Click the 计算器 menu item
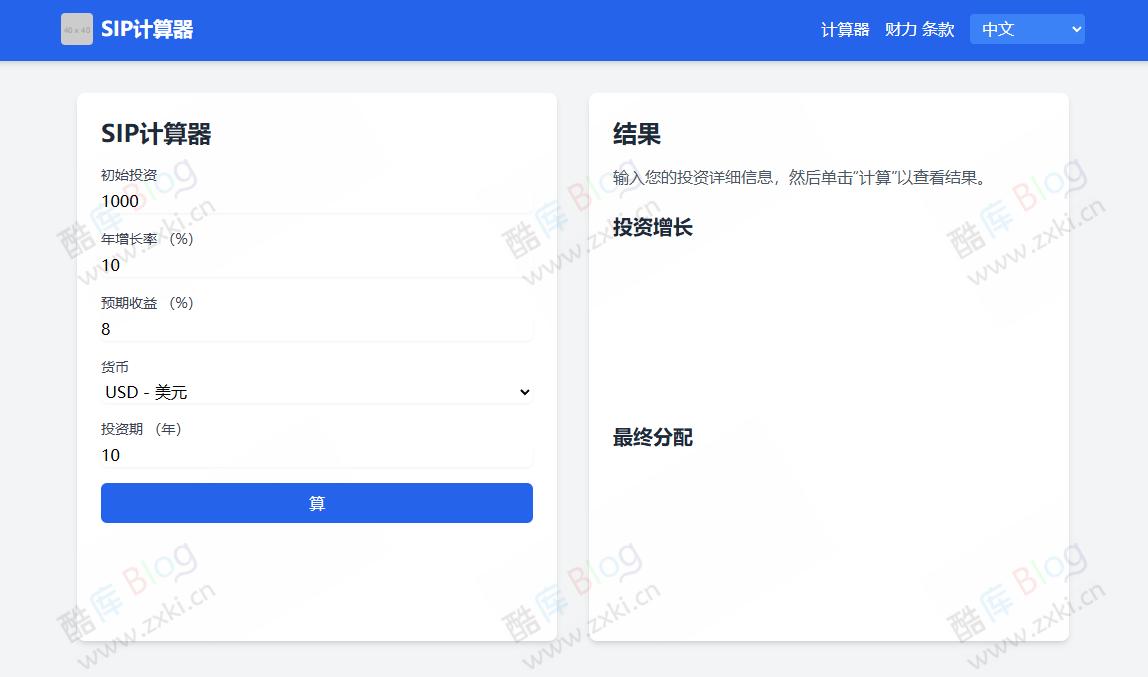1148x677 pixels. (843, 30)
